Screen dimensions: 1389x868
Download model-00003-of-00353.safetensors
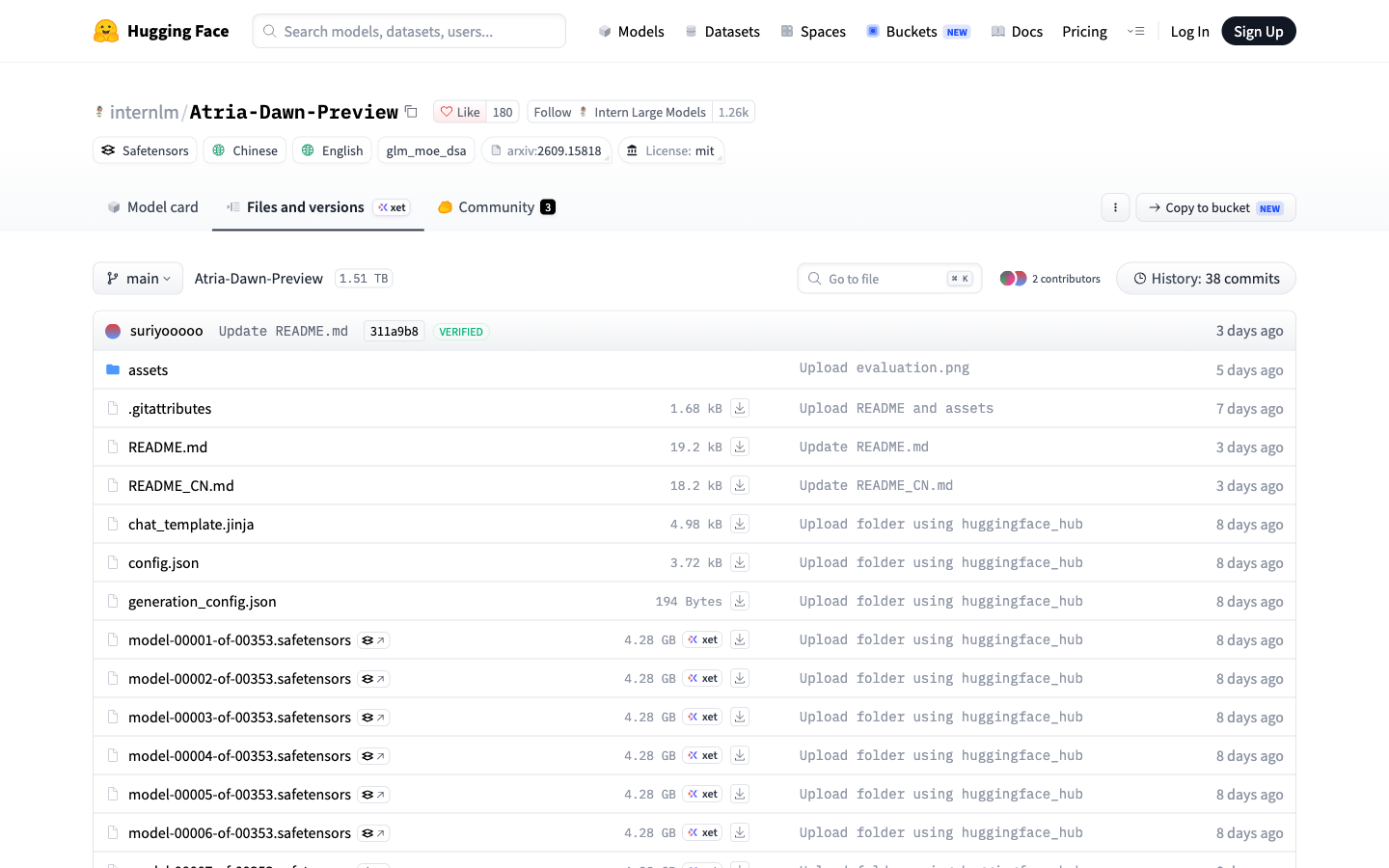click(x=740, y=717)
